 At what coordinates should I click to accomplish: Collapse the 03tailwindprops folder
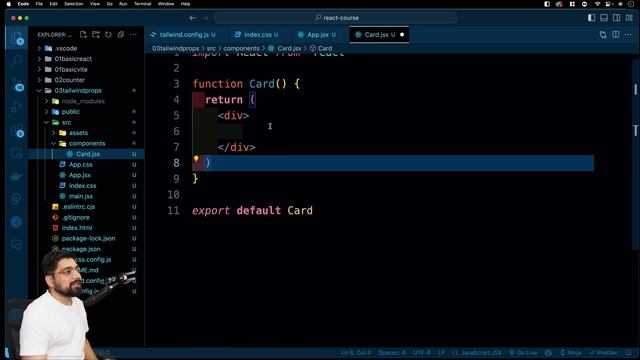pos(86,91)
